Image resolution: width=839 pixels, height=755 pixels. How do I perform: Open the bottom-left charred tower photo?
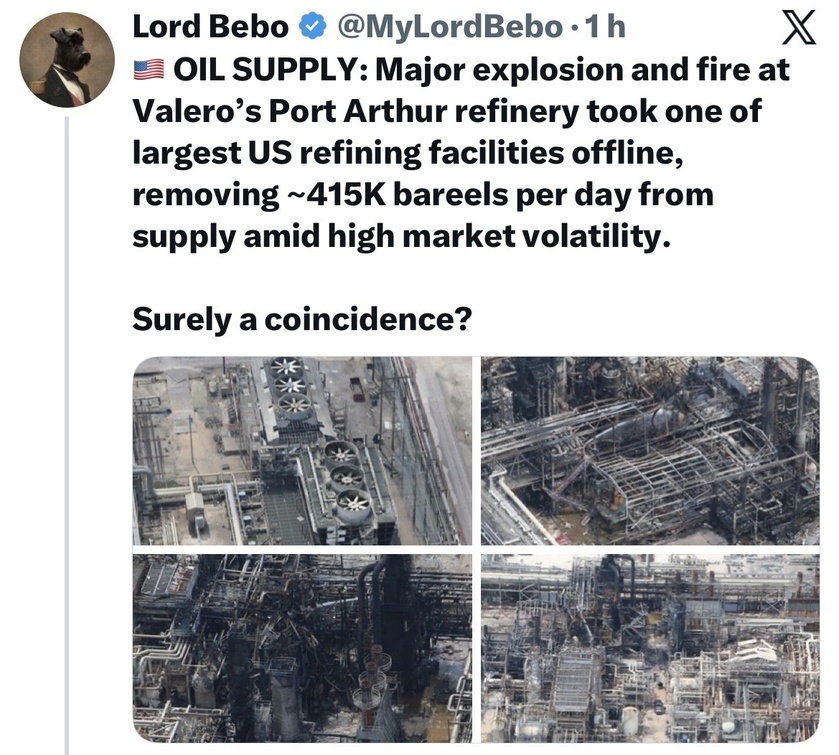(x=302, y=635)
